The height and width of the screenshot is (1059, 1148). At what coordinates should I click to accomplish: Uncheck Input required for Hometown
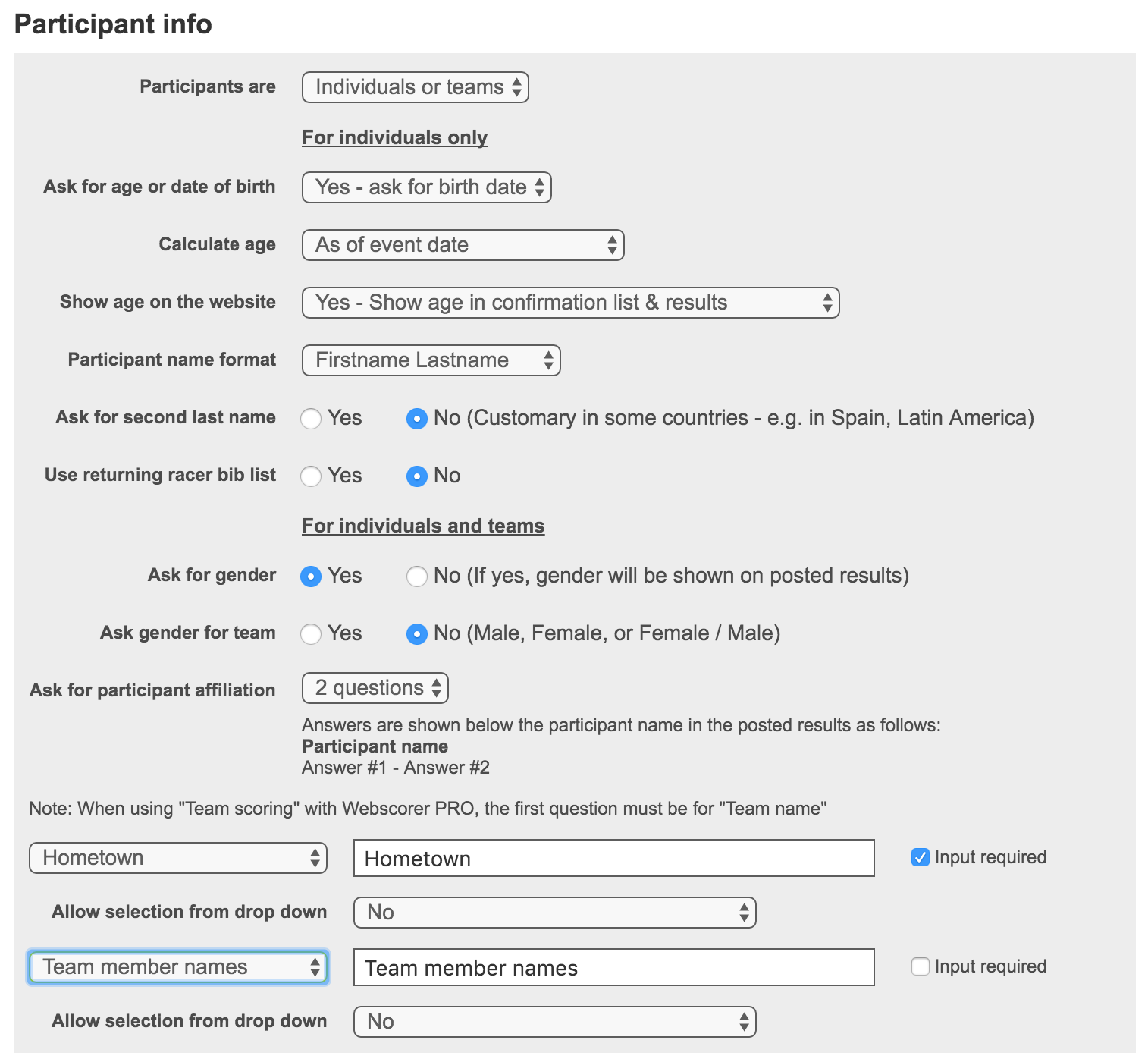pos(921,858)
